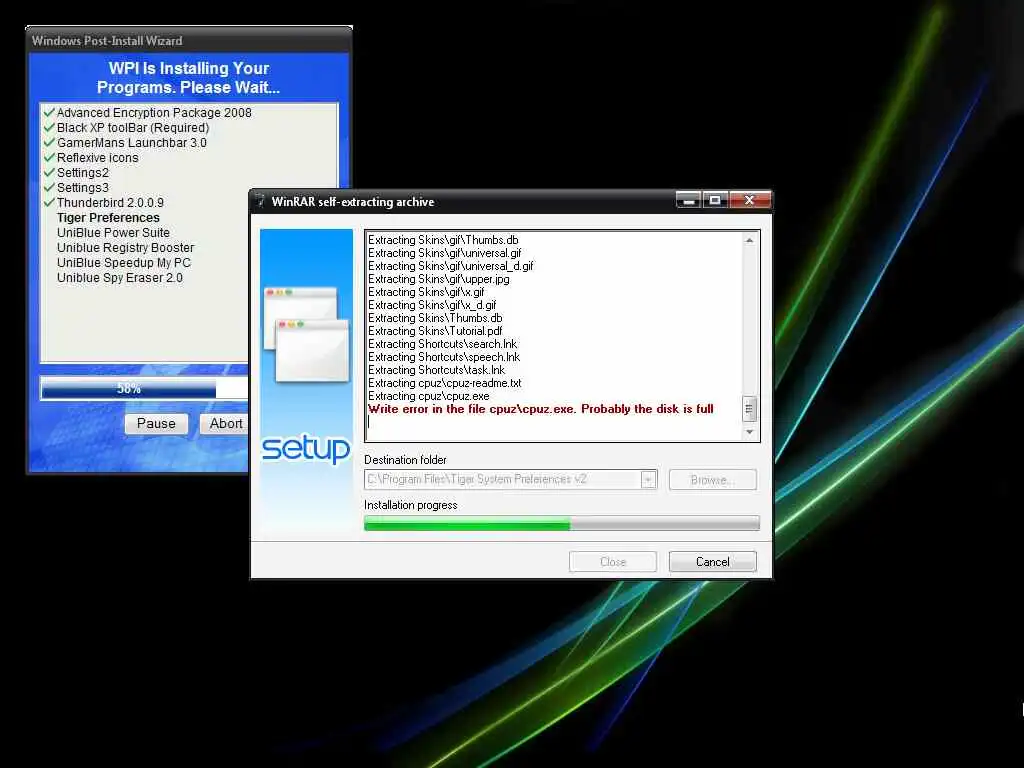
Task: Click log line 'Extracting Skins\Thumbs.db'
Action: pos(435,318)
